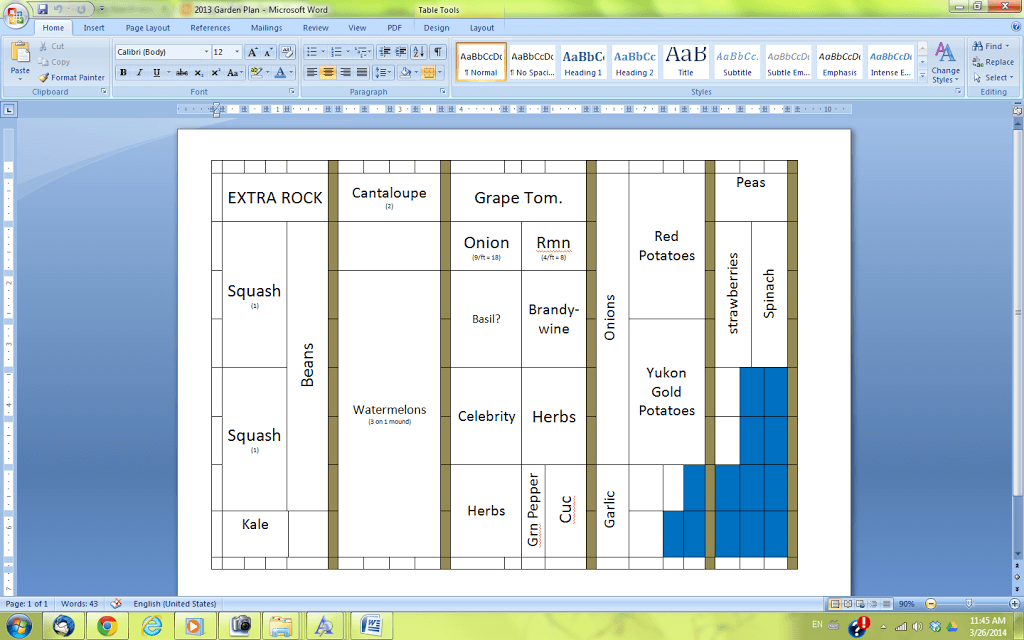Viewport: 1024px width, 640px height.
Task: Open the font size dropdown
Action: point(237,52)
